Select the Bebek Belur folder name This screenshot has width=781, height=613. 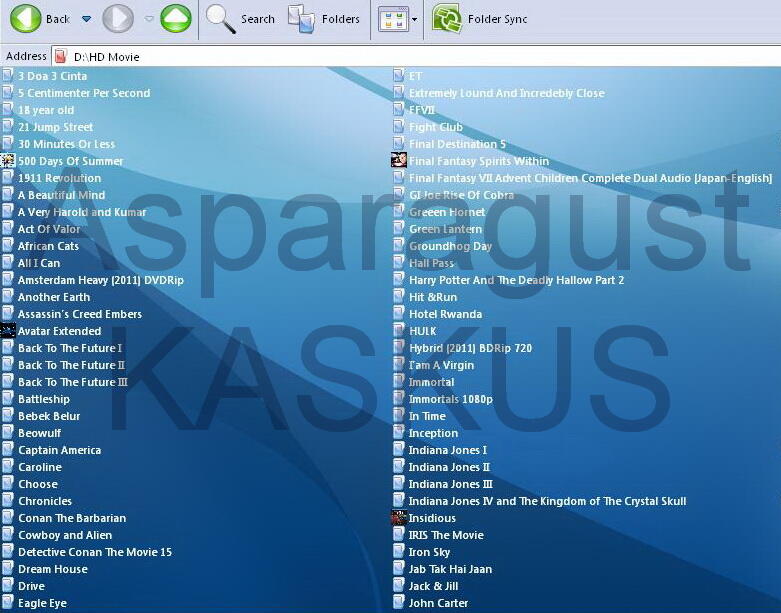point(49,416)
